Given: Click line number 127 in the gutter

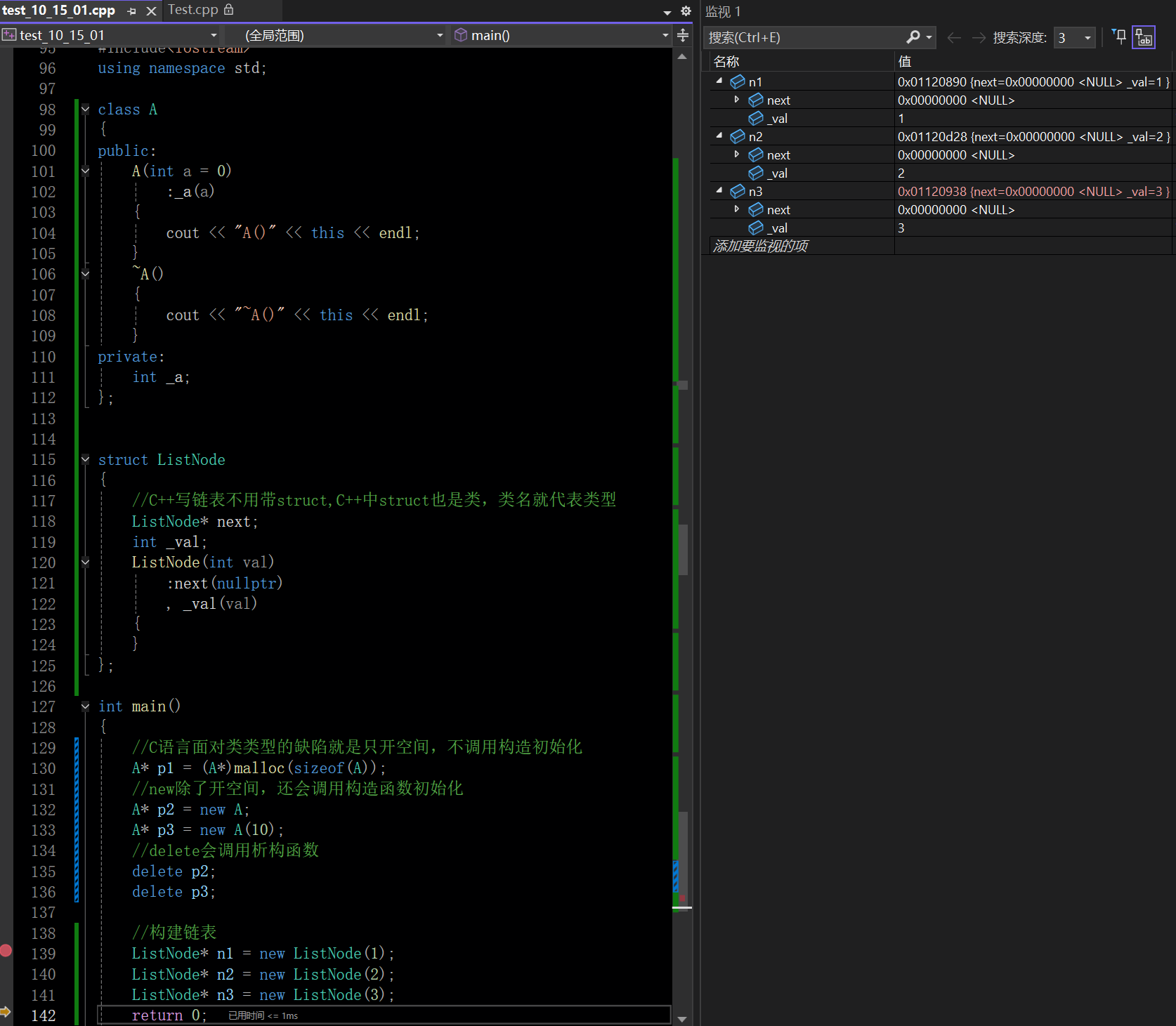Looking at the screenshot, I should pos(43,707).
